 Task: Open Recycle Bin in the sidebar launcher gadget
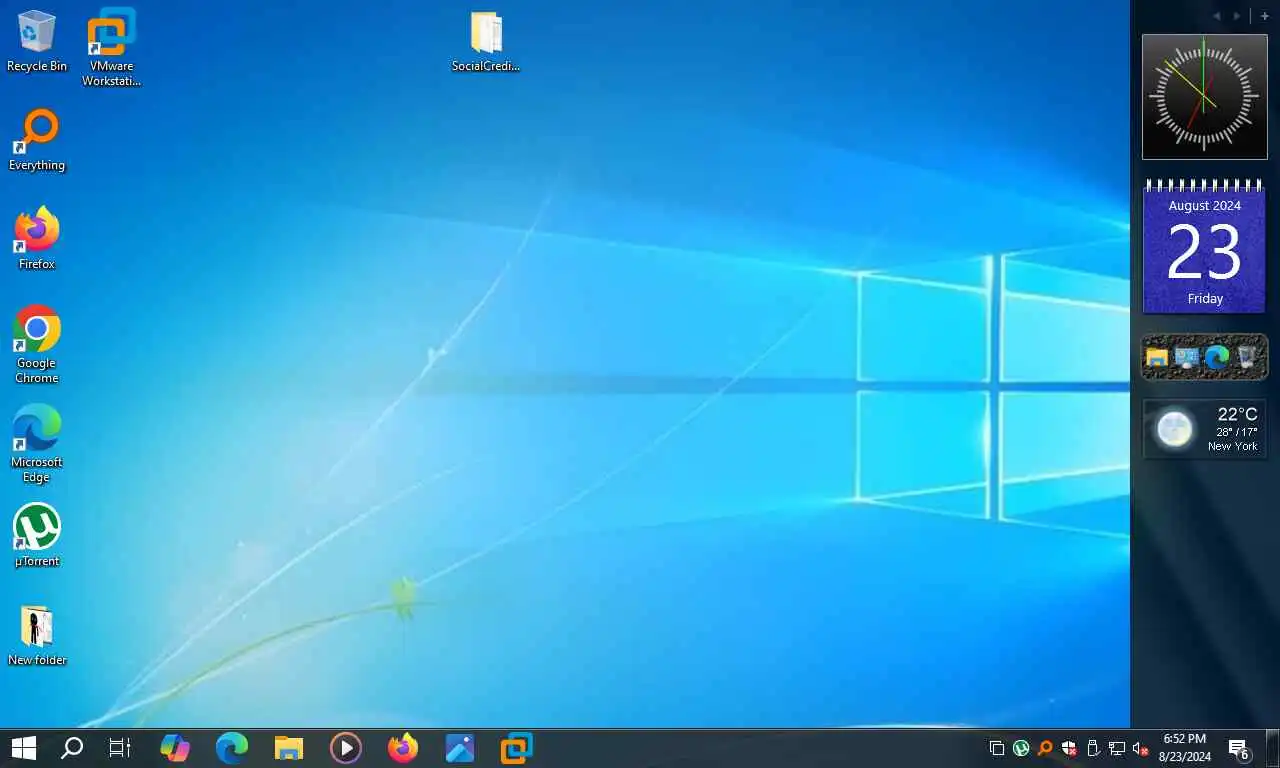click(x=1247, y=357)
